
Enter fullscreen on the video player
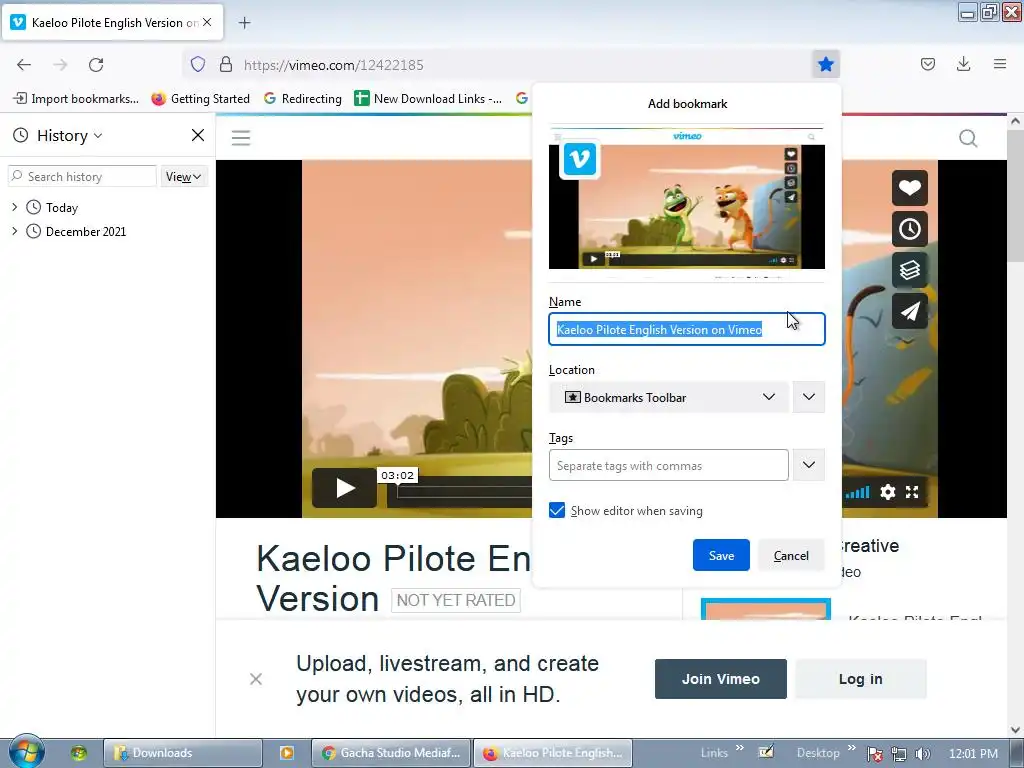click(x=912, y=492)
